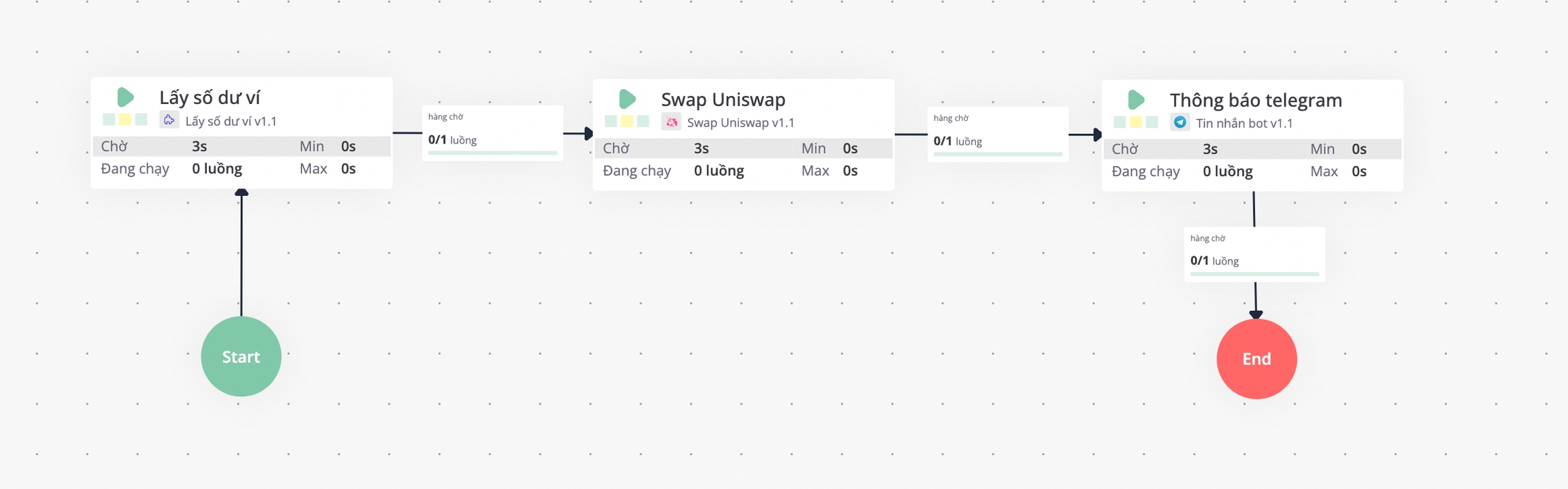Select the queue box before Swap Uniswap

pyautogui.click(x=492, y=133)
